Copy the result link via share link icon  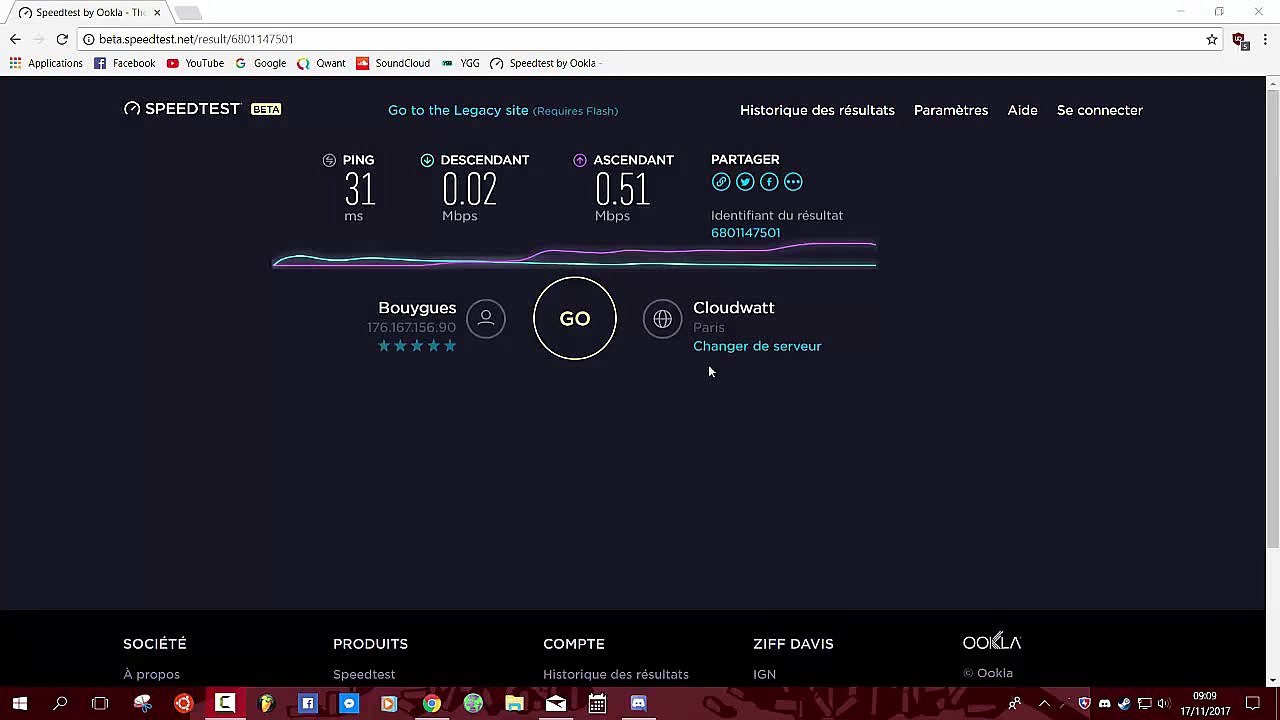(721, 182)
